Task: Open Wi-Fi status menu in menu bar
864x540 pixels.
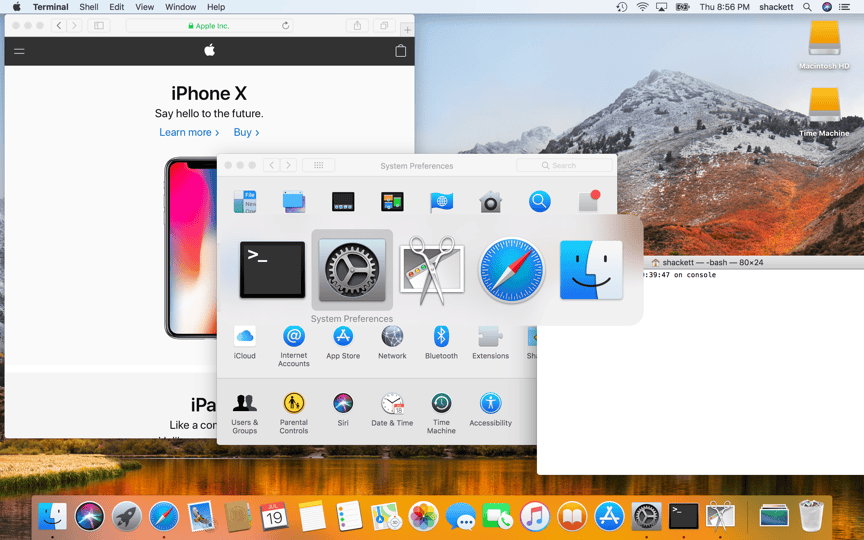Action: tap(642, 7)
